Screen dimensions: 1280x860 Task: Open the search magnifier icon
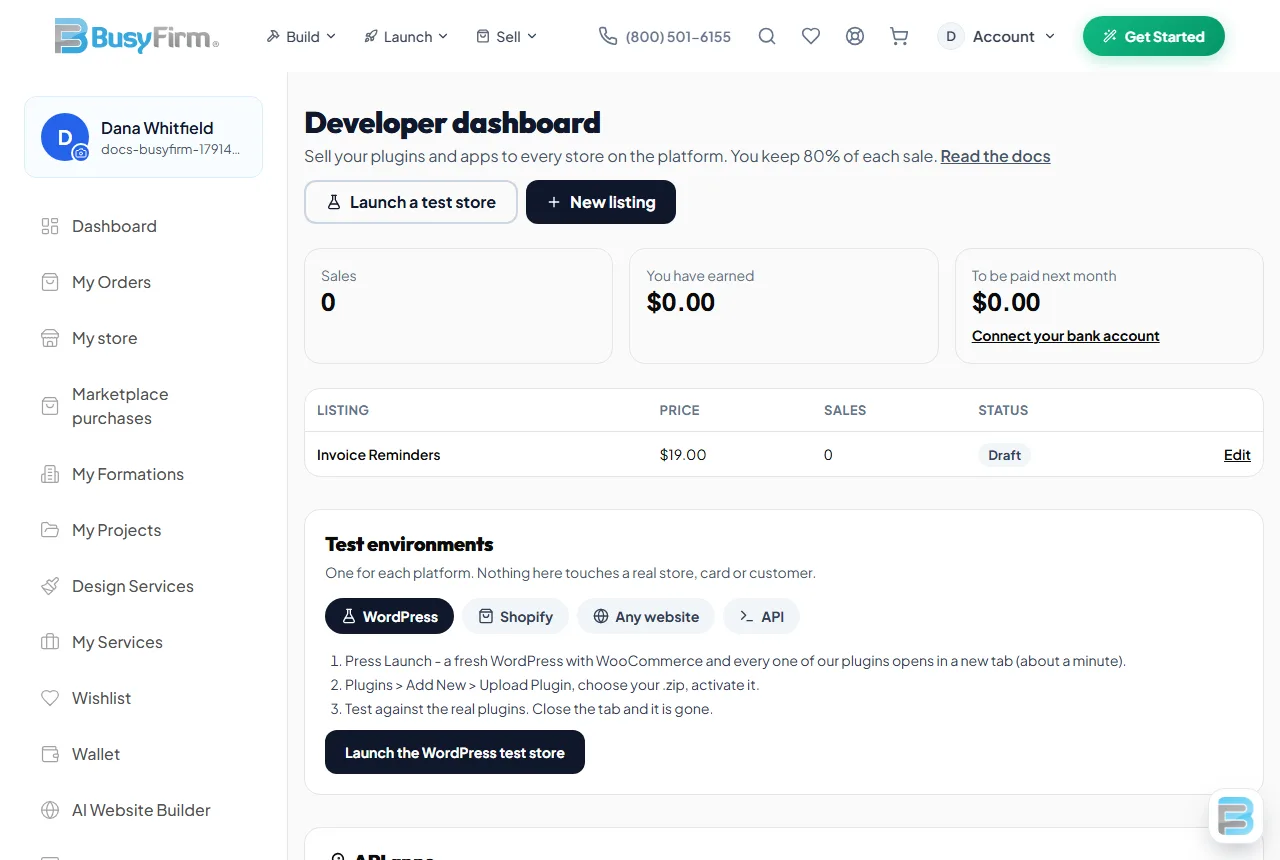767,36
